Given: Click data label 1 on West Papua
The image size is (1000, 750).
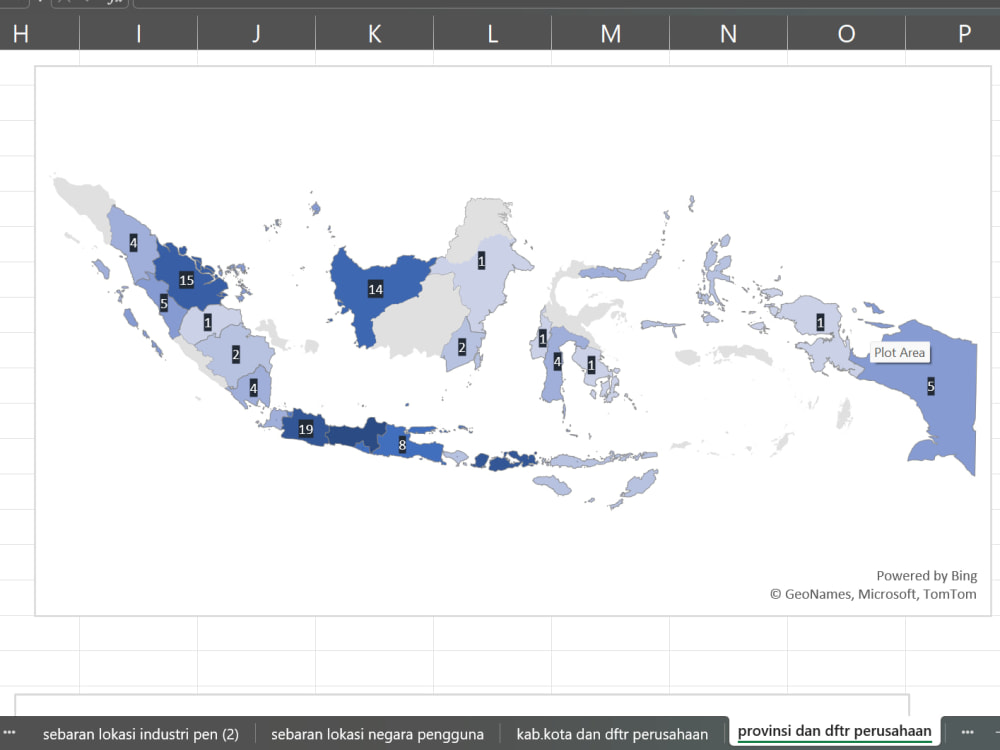Looking at the screenshot, I should (821, 323).
